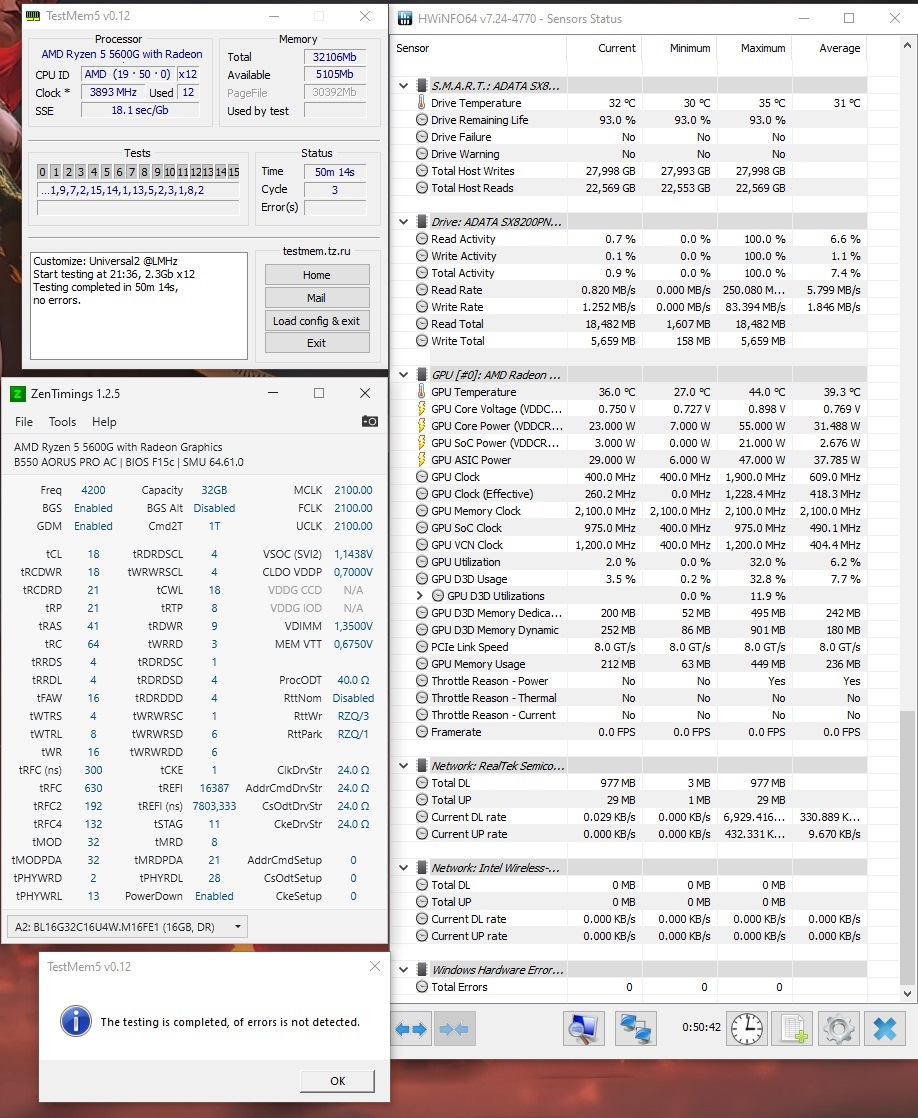Collapse Network Intel Wireless group

pos(404,868)
